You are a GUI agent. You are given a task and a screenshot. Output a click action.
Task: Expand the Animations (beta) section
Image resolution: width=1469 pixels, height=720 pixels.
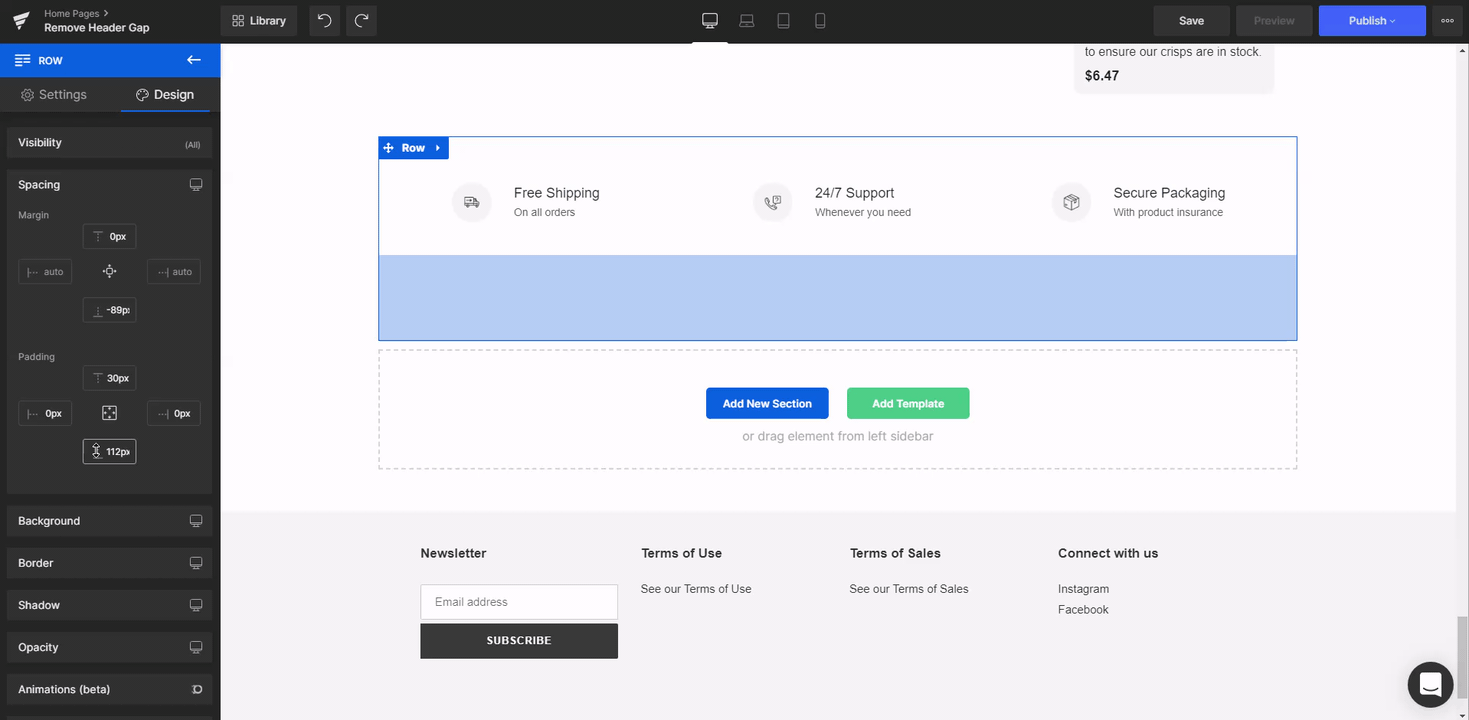(109, 689)
